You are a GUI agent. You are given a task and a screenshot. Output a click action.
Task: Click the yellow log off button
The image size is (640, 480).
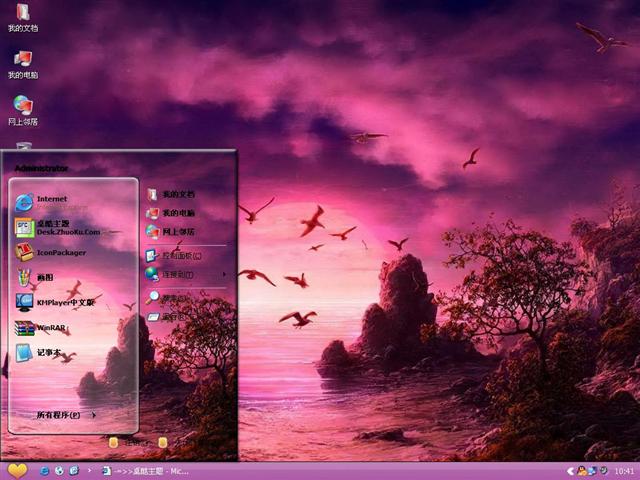(113, 443)
